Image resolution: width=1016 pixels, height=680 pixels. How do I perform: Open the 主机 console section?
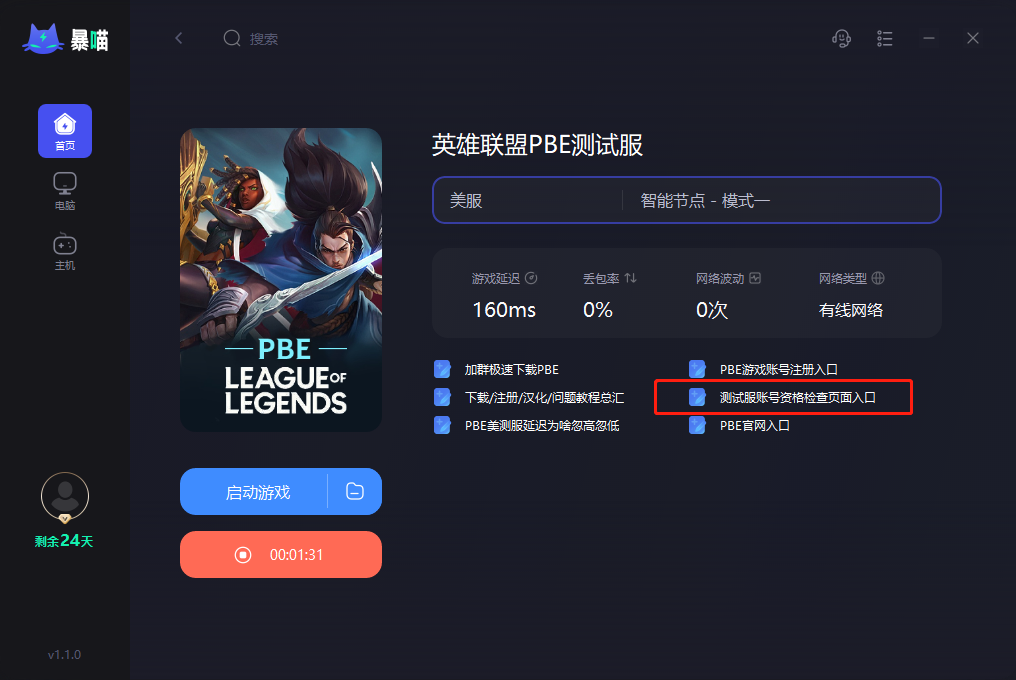pos(65,252)
